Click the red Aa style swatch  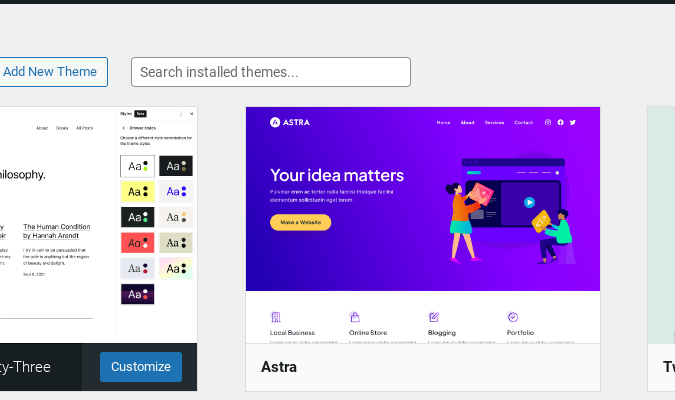click(137, 243)
